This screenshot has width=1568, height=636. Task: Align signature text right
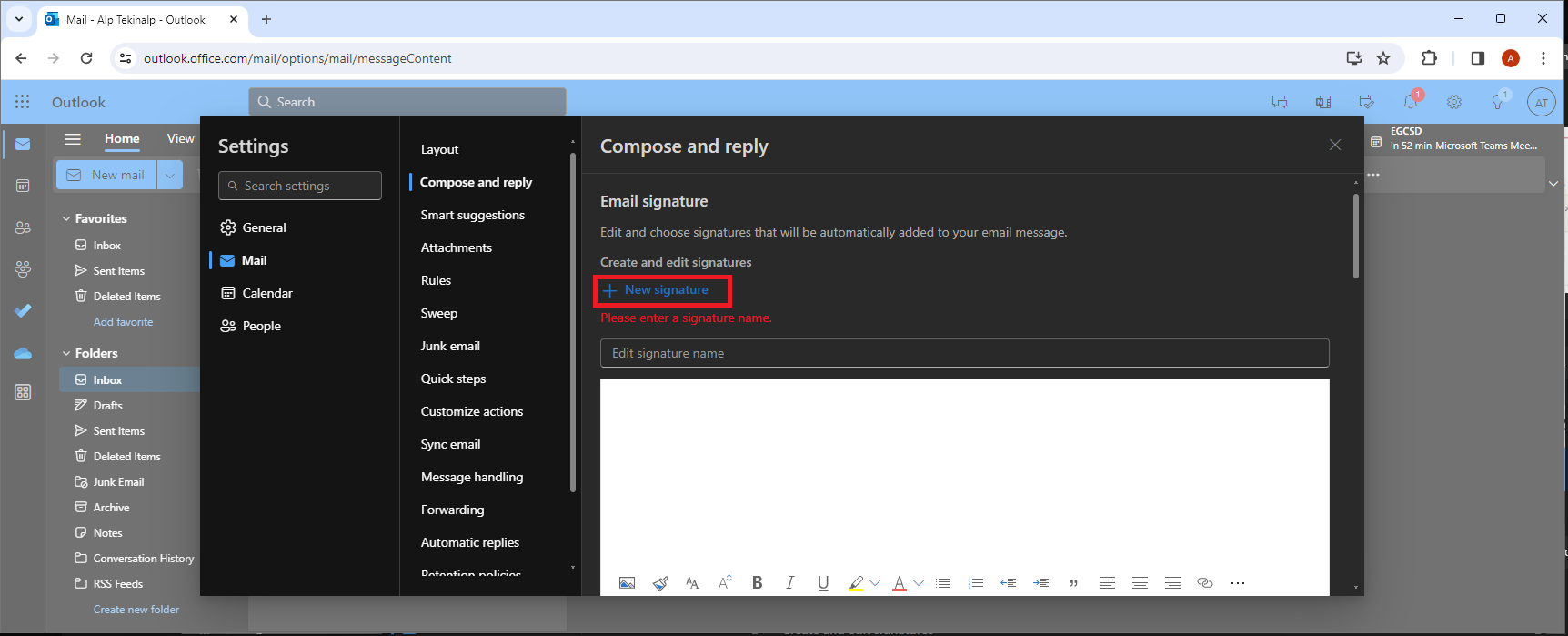point(1172,583)
